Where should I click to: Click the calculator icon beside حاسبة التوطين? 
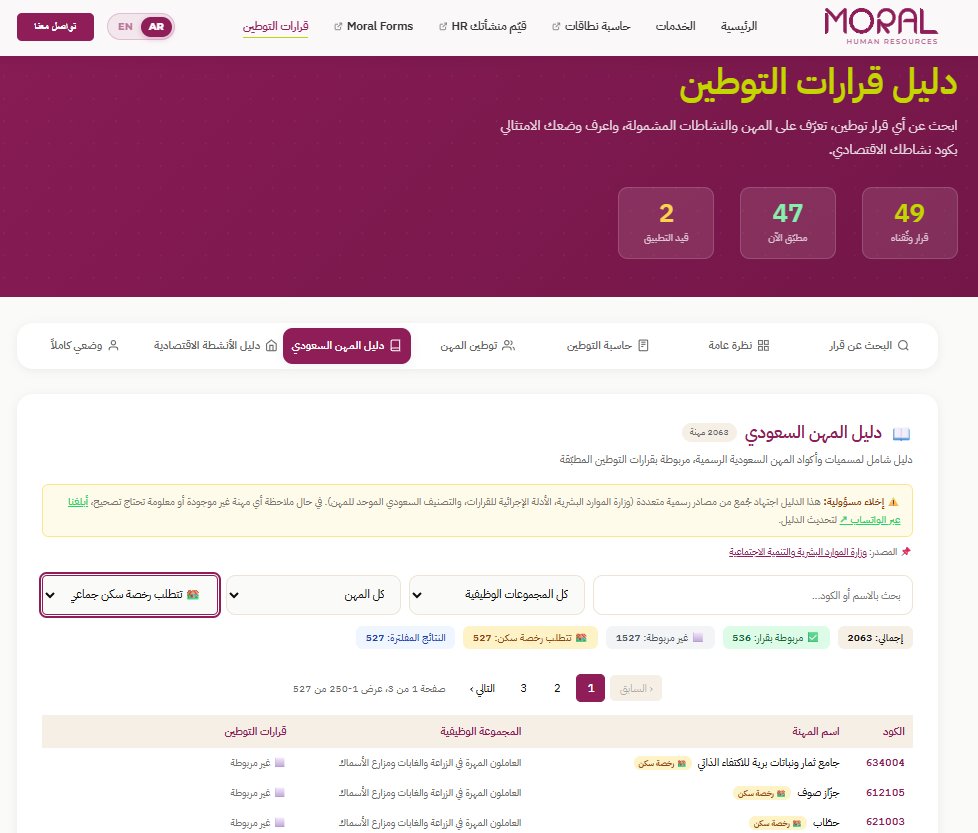tap(643, 345)
